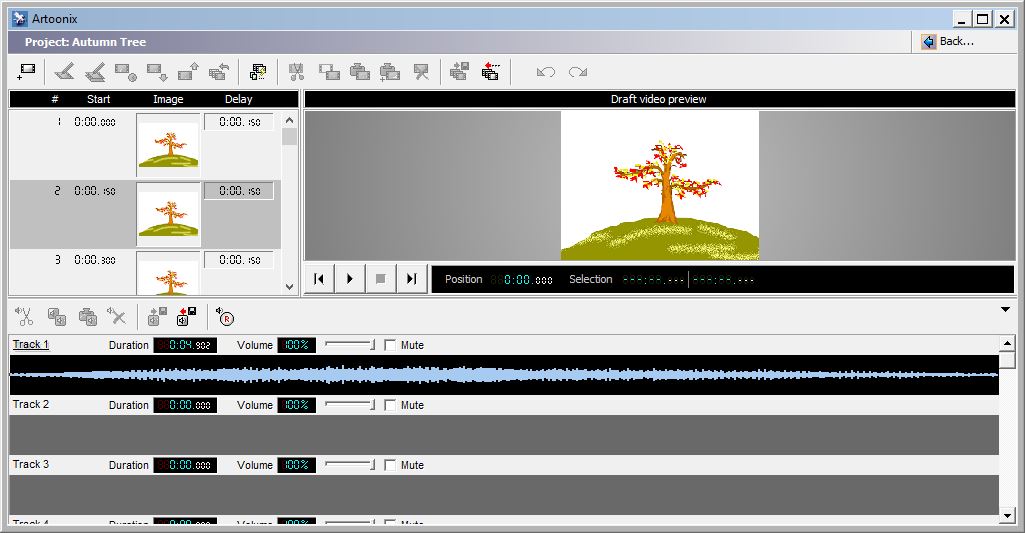Mute Track 1 with its checkbox
1025x533 pixels.
pyautogui.click(x=390, y=345)
